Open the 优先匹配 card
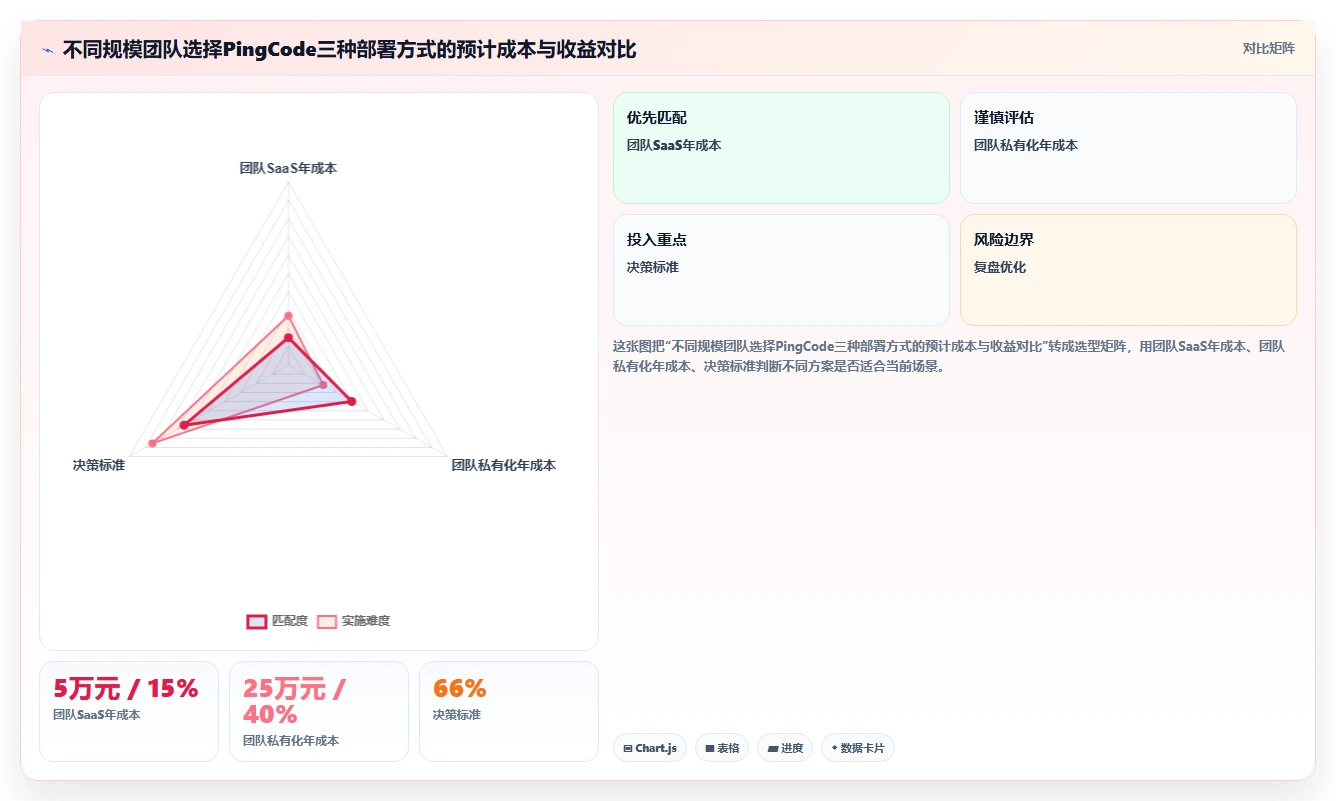The width and height of the screenshot is (1336, 801). 781,148
